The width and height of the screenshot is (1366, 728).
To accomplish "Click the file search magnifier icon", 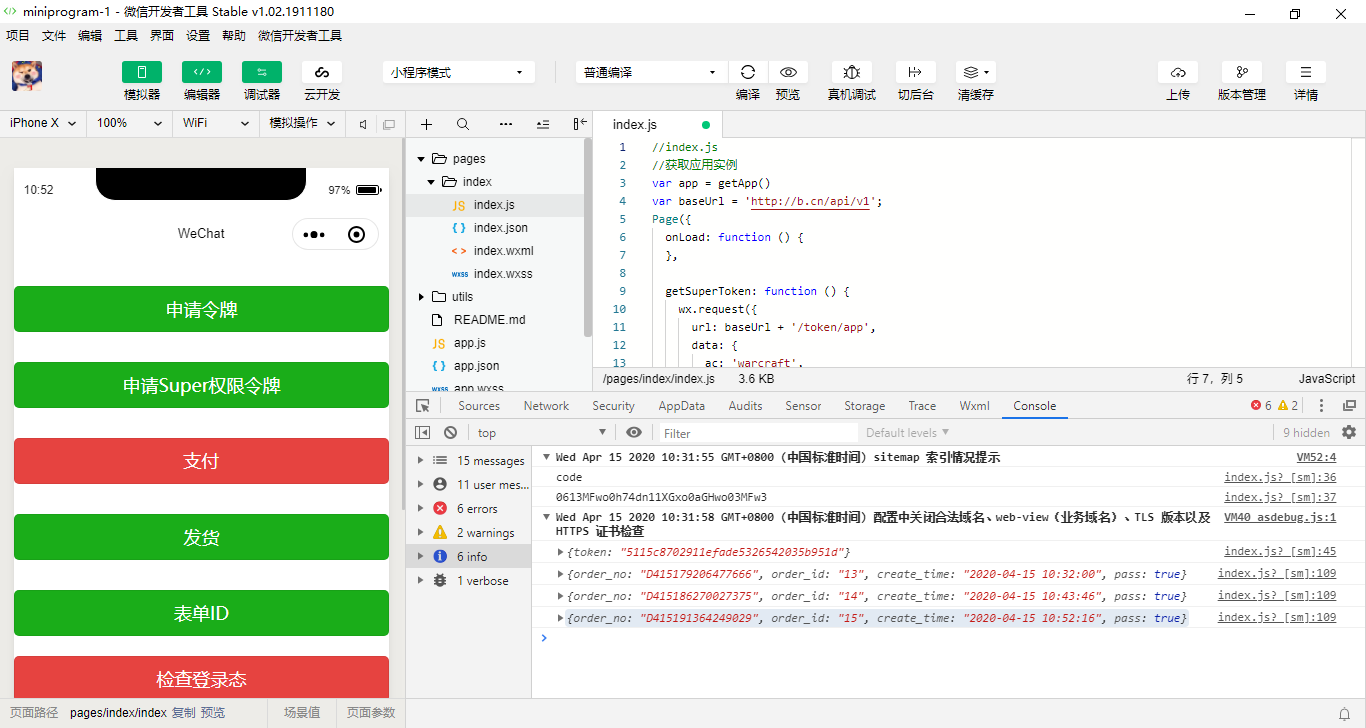I will point(463,124).
